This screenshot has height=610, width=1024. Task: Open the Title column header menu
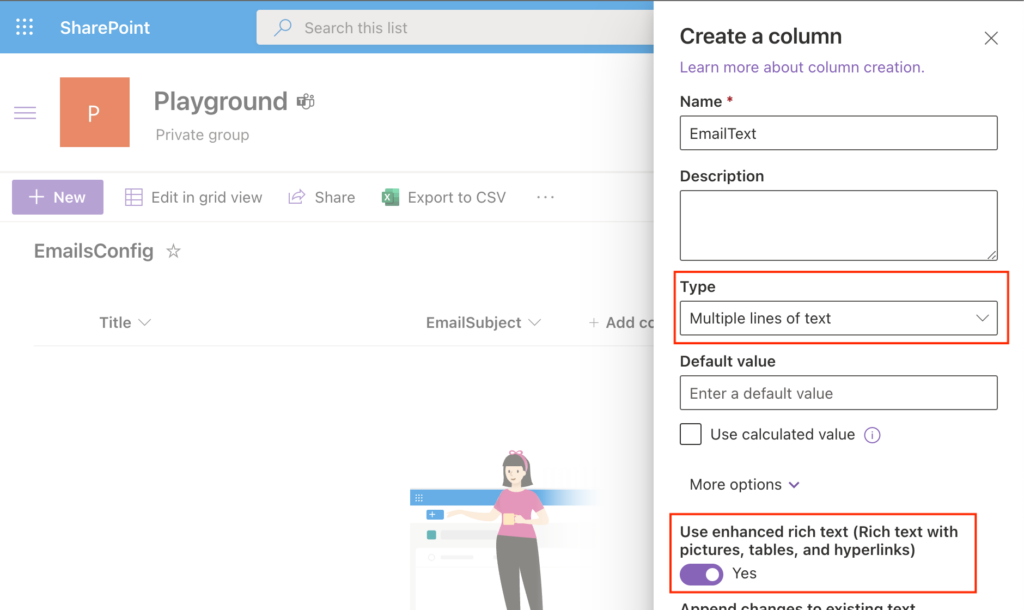(125, 323)
